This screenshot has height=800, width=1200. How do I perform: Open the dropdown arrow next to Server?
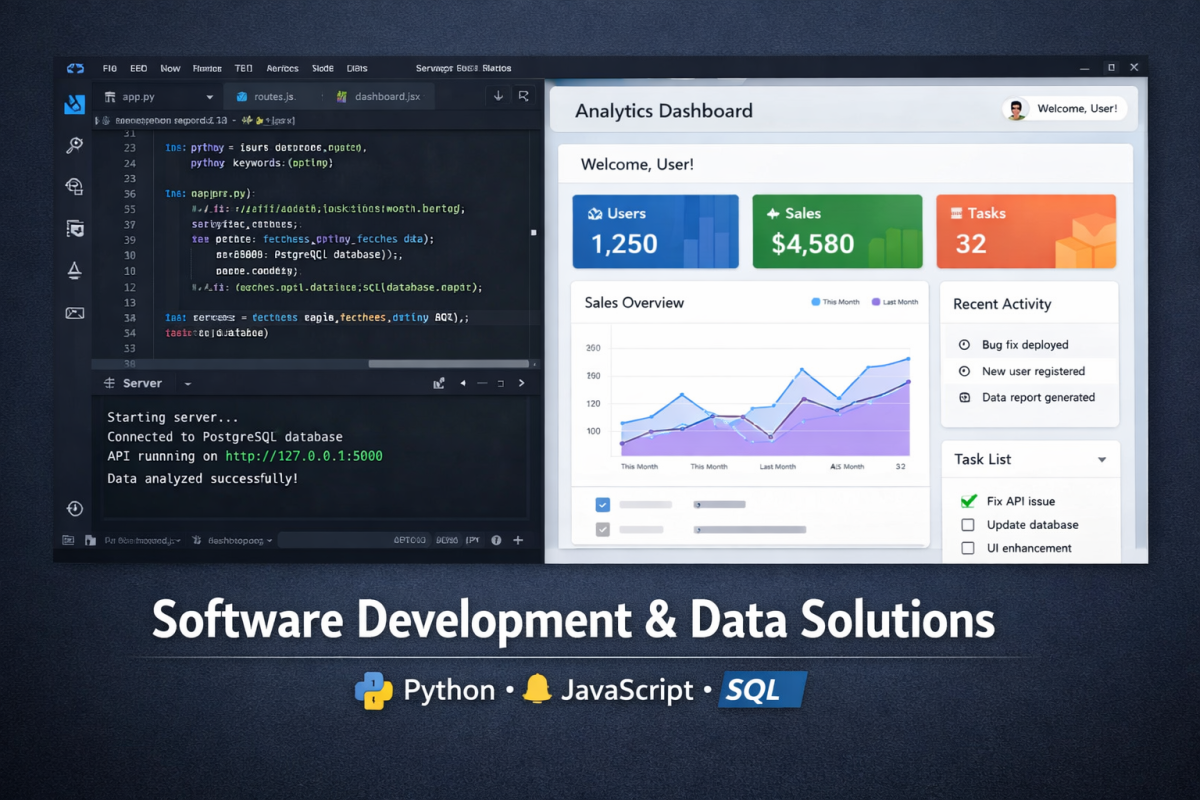click(188, 384)
